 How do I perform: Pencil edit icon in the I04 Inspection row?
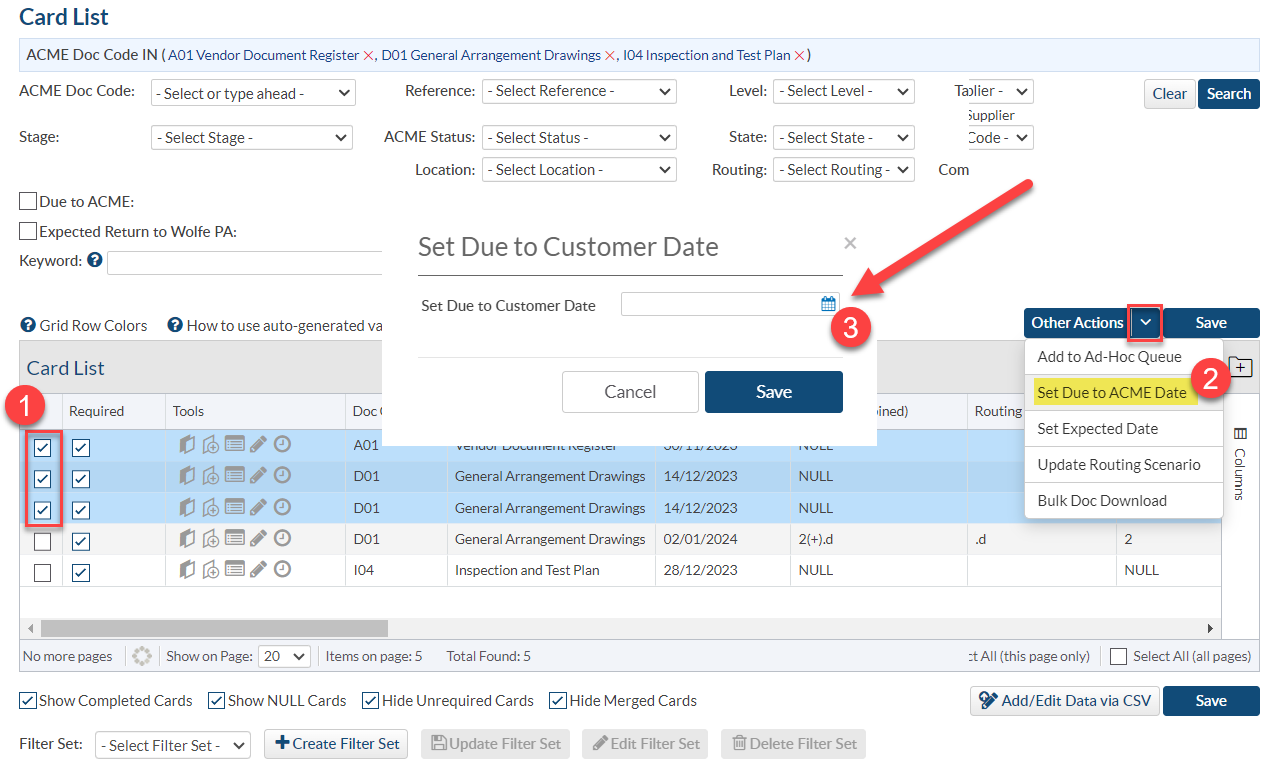click(x=258, y=569)
